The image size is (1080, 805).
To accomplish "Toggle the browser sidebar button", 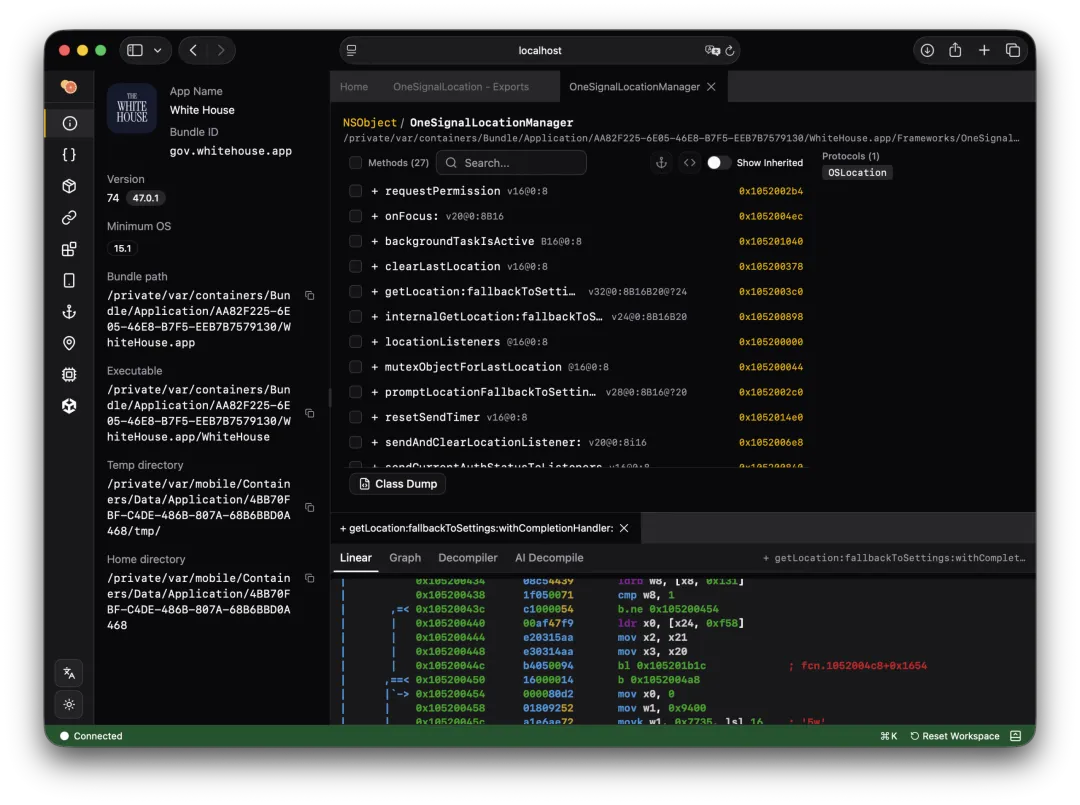I will coord(135,50).
